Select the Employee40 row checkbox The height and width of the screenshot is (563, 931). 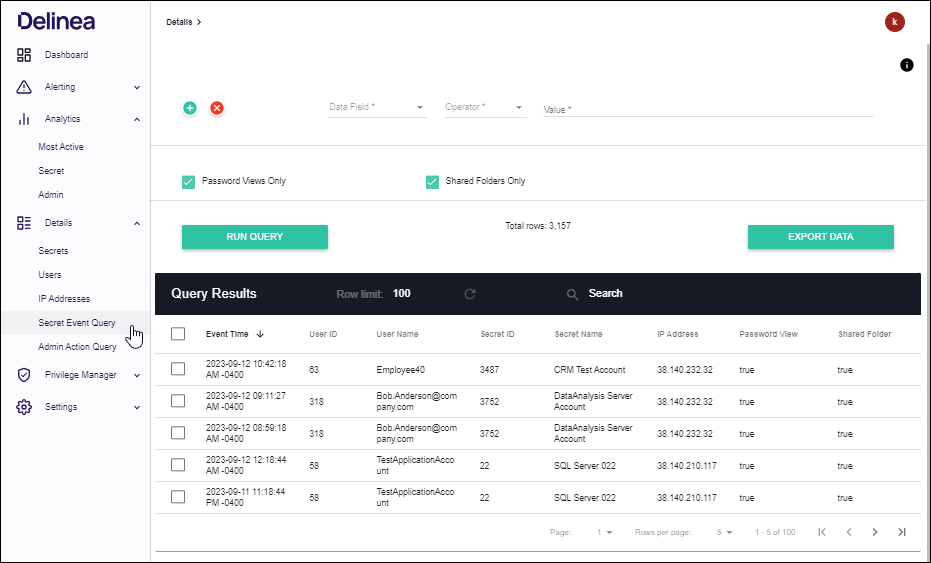pos(178,369)
